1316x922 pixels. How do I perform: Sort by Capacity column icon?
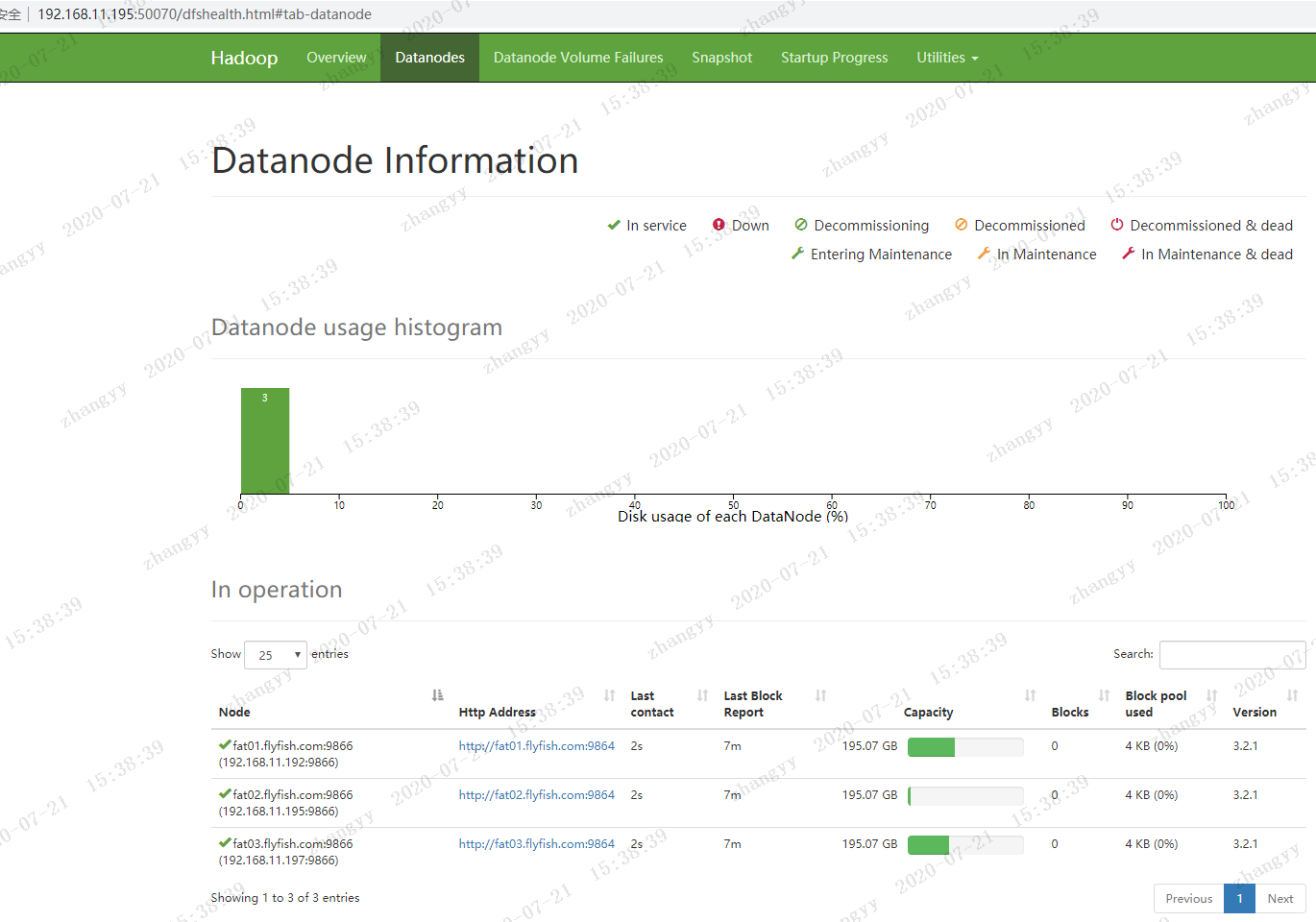1030,695
